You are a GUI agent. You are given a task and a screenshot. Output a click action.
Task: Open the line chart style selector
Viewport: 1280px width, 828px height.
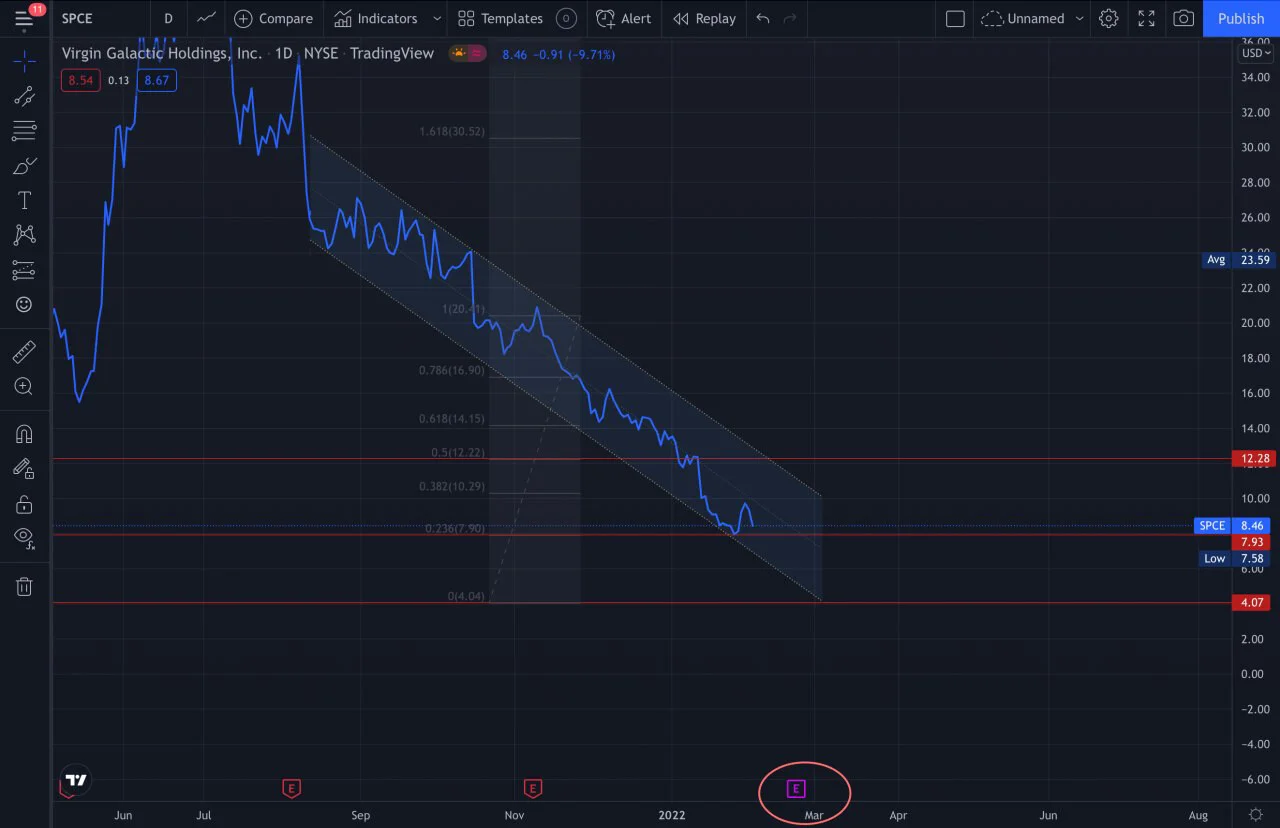pyautogui.click(x=206, y=18)
